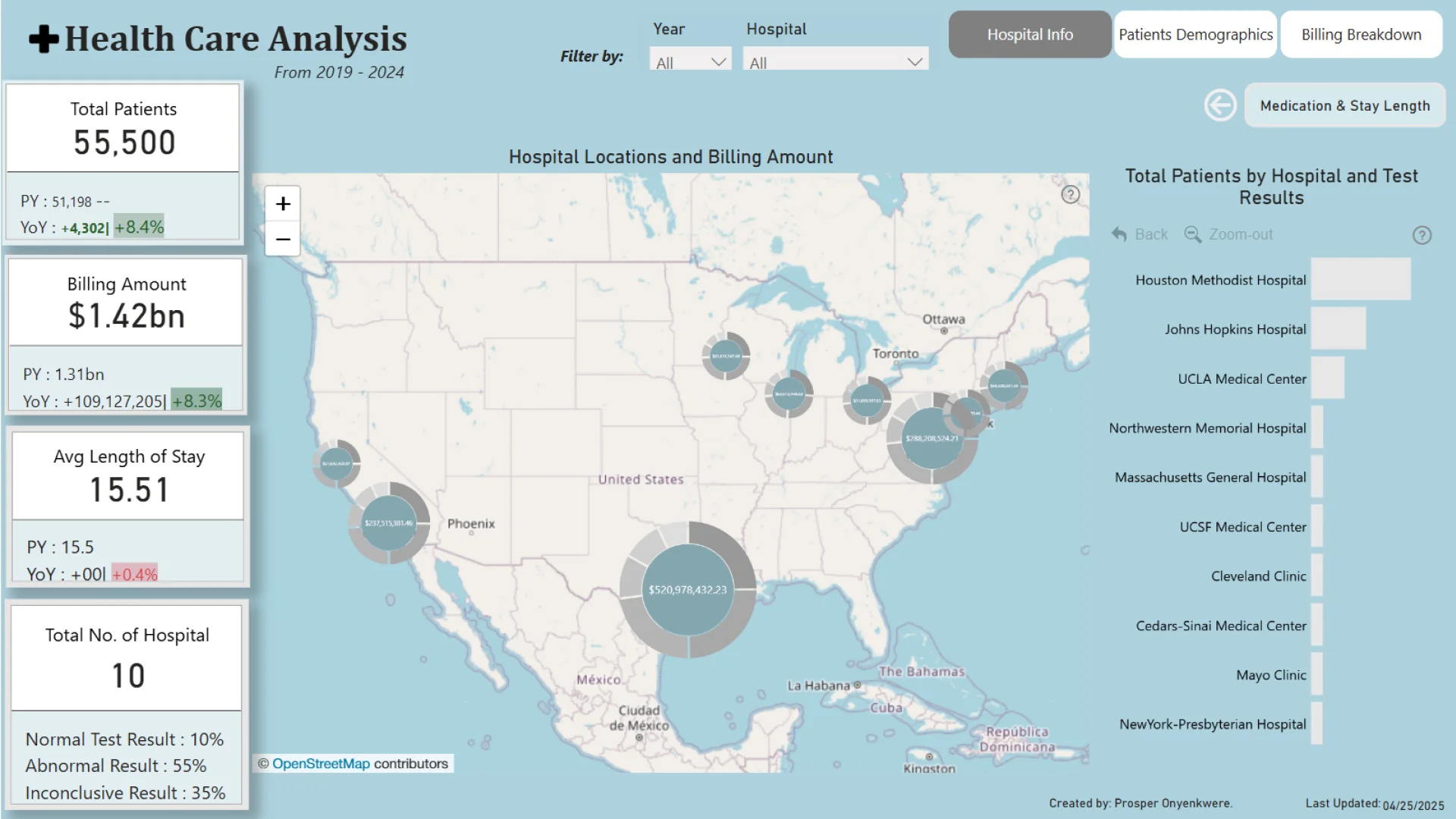The width and height of the screenshot is (1456, 819).
Task: Click the map zoom in plus button
Action: click(x=283, y=204)
